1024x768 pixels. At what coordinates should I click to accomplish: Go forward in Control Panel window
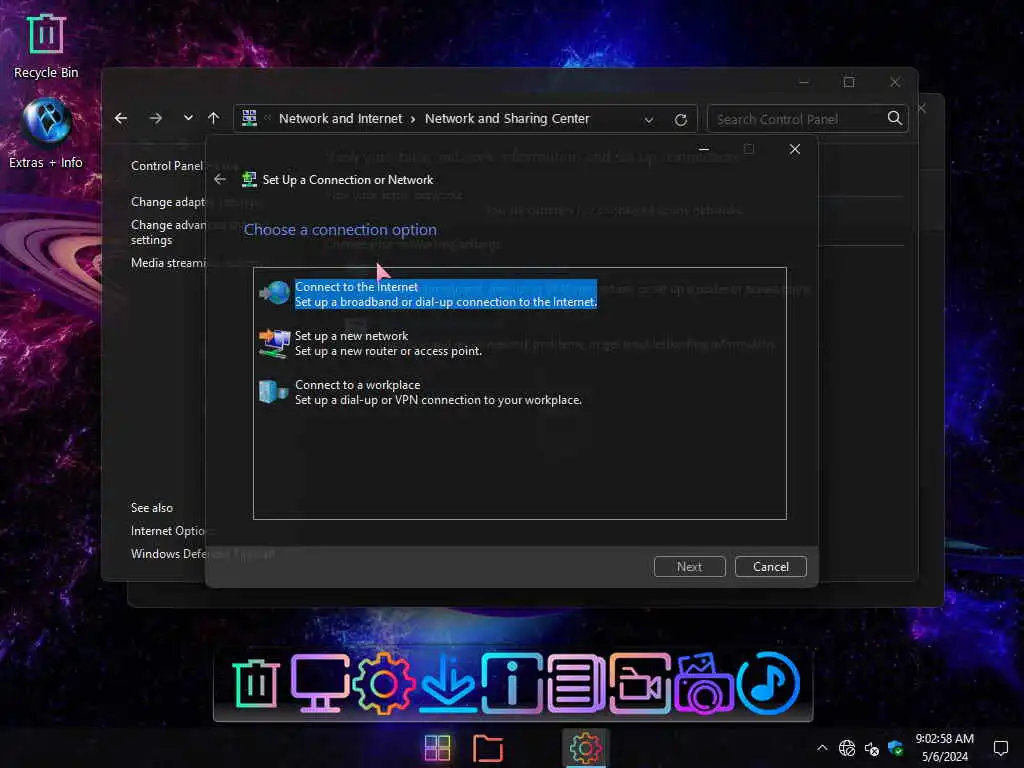click(x=155, y=118)
